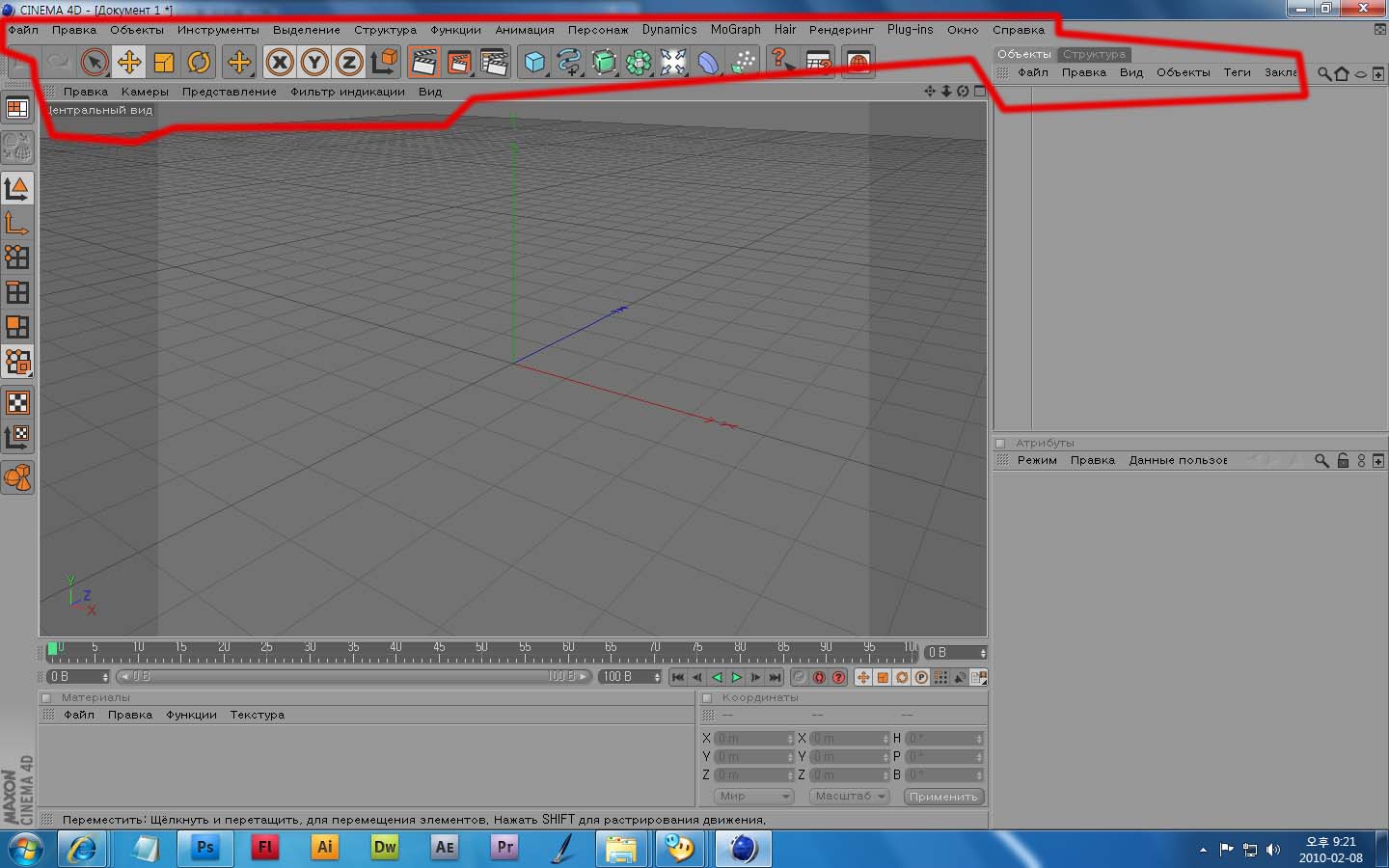The height and width of the screenshot is (868, 1389).
Task: Select Use Model tool in left palette
Action: coord(17,188)
